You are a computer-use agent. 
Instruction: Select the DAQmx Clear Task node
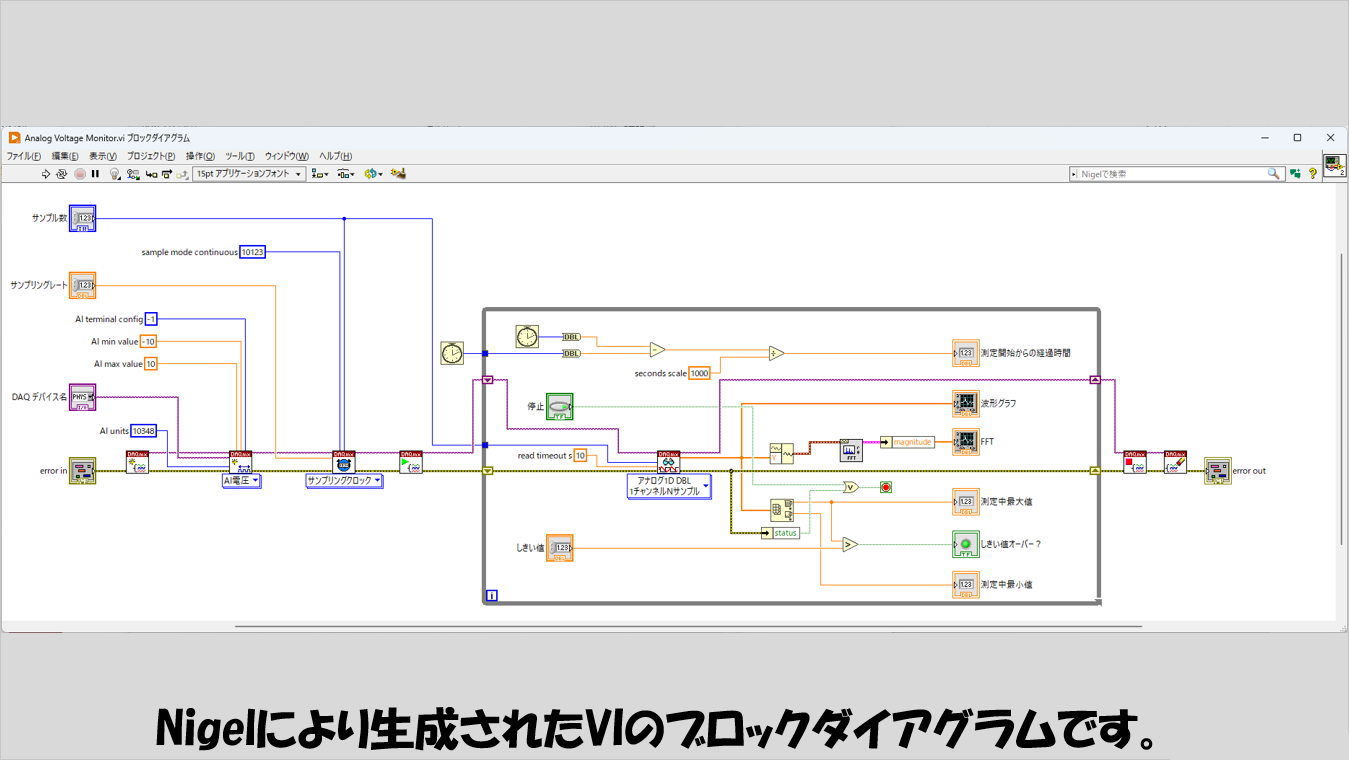tap(1175, 461)
